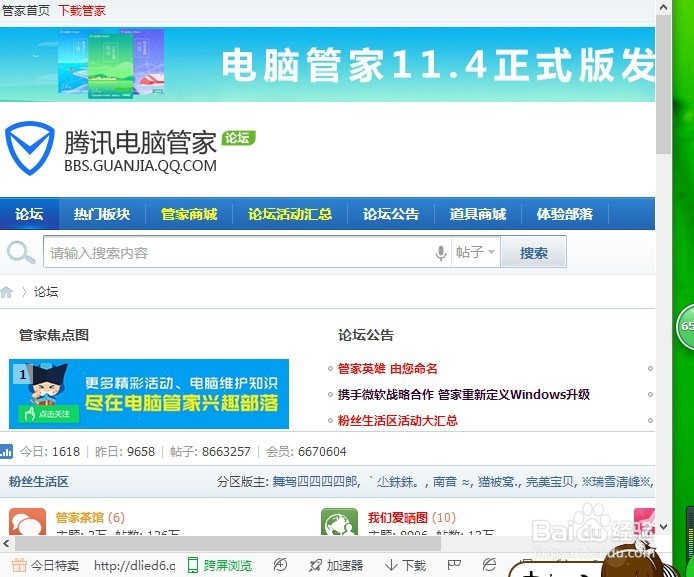The height and width of the screenshot is (577, 694).
Task: Click the 跨屏浏览 status bar label
Action: pos(227,565)
